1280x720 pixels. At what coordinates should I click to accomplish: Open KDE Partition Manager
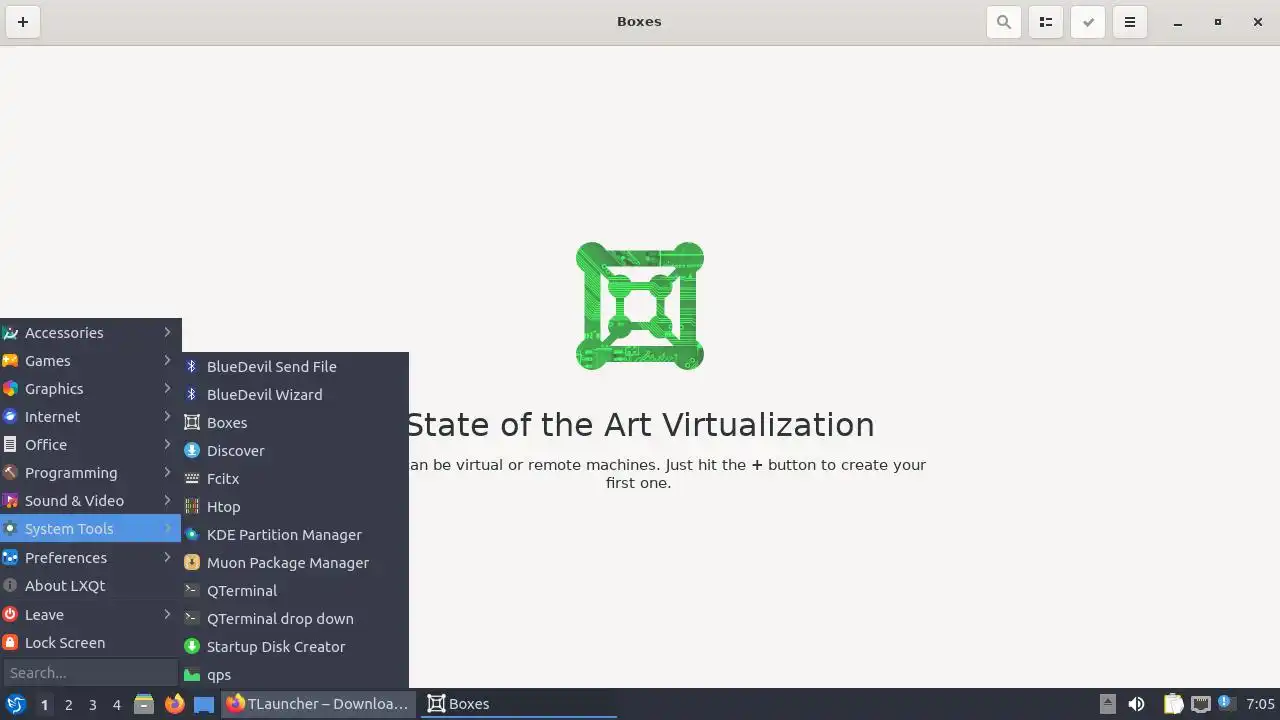coord(295,535)
